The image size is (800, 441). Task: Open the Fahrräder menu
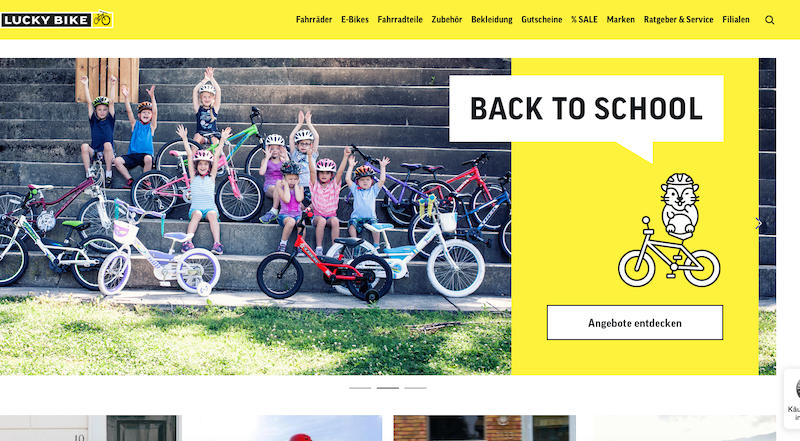(x=314, y=19)
